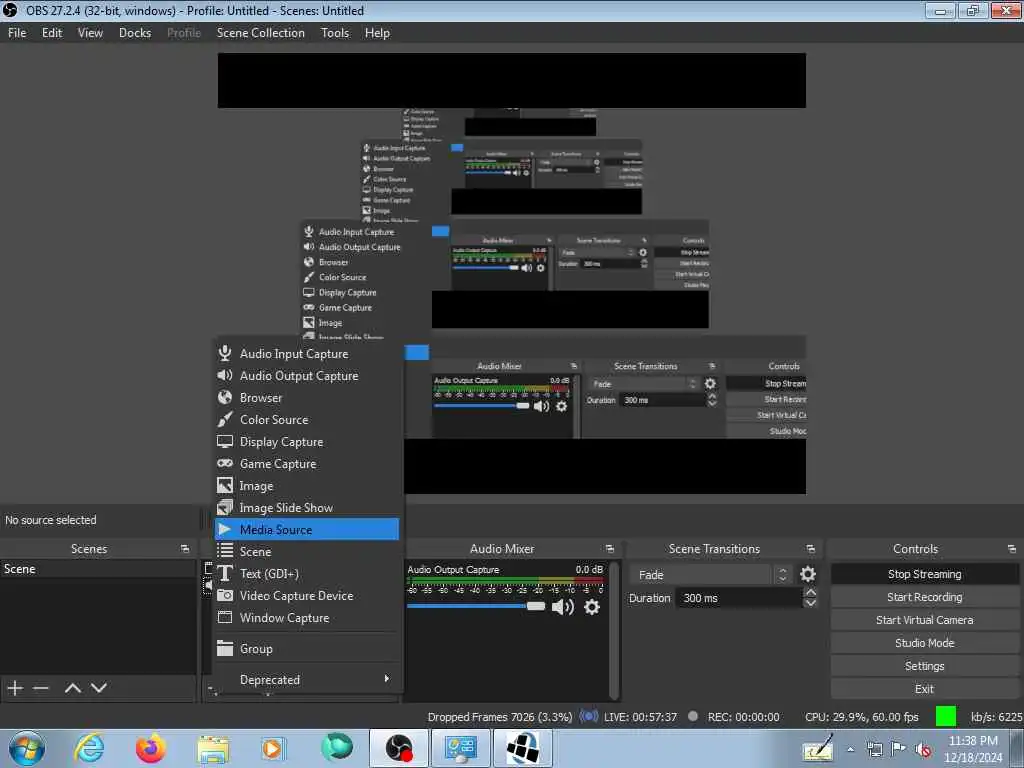Open the Tools menu

[335, 33]
